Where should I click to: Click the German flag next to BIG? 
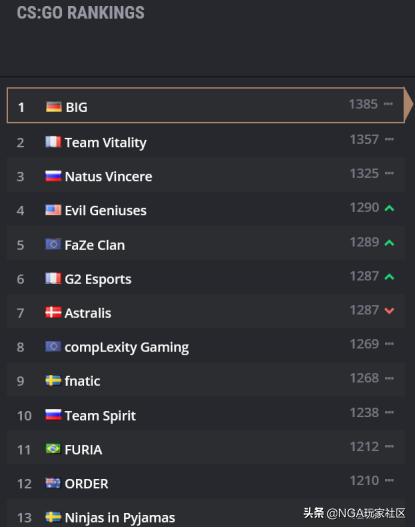point(54,107)
